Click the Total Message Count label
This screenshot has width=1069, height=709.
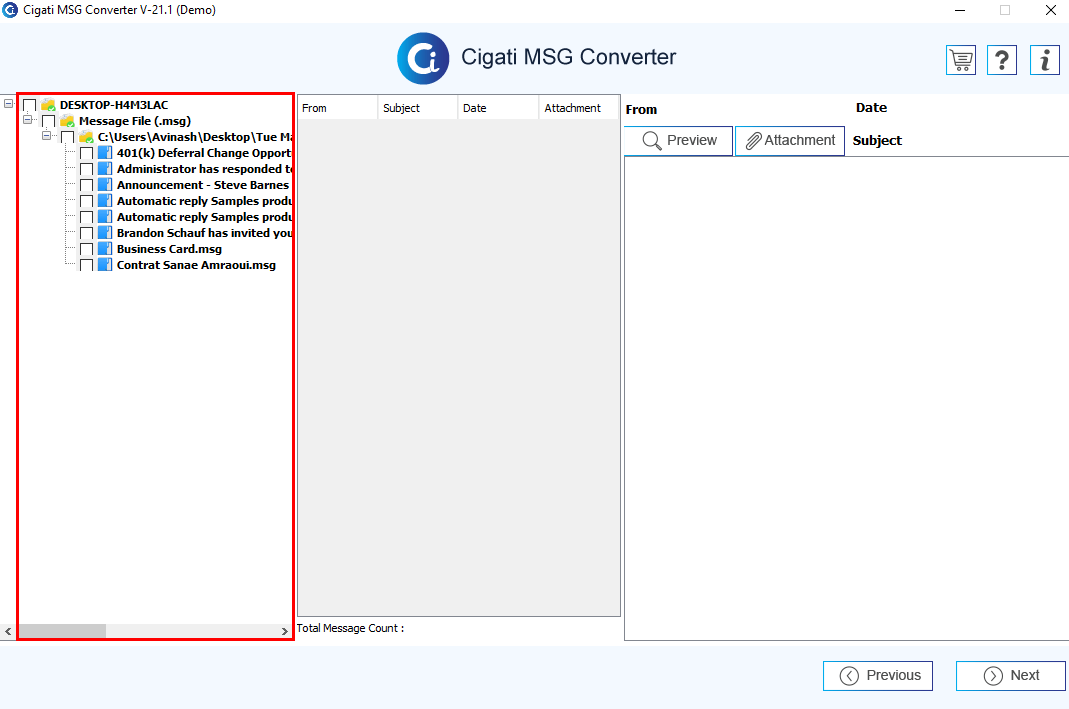(x=350, y=629)
